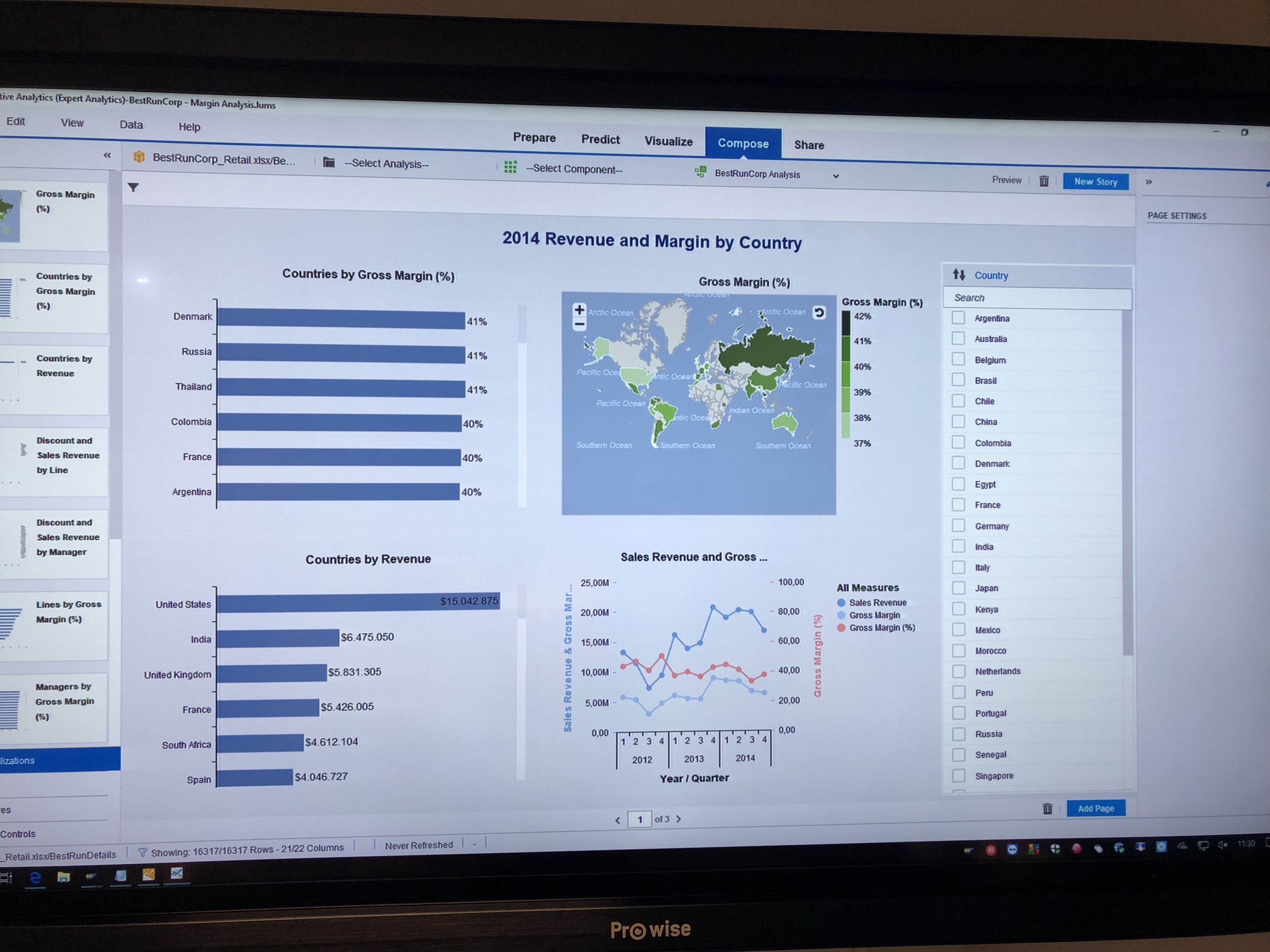Open Internet Explorer in taskbar
Viewport: 1270px width, 952px height.
coord(35,877)
